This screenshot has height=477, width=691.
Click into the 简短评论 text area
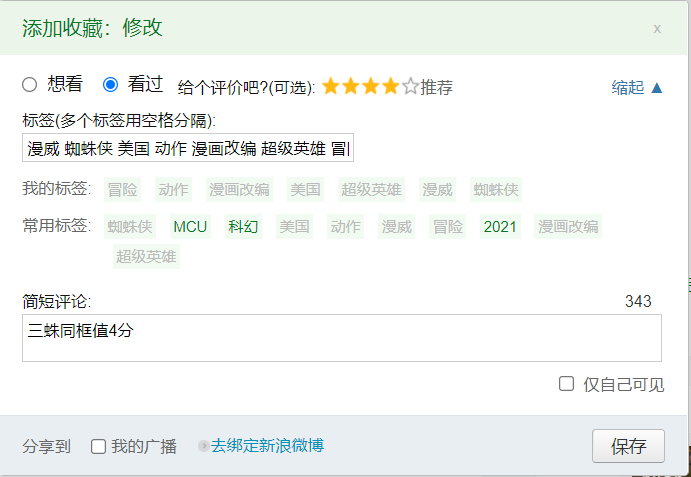click(x=342, y=338)
